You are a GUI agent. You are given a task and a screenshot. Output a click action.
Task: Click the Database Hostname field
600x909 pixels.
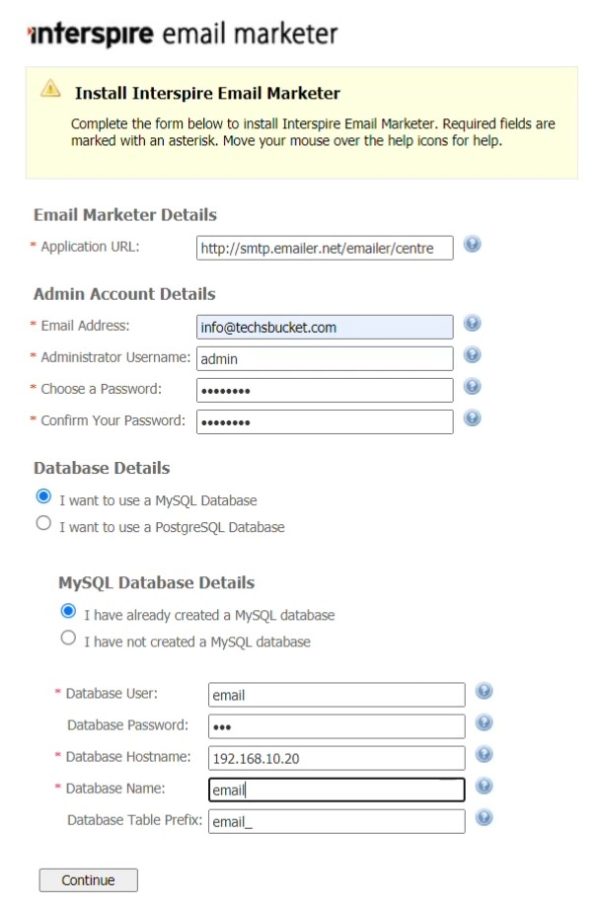point(337,758)
